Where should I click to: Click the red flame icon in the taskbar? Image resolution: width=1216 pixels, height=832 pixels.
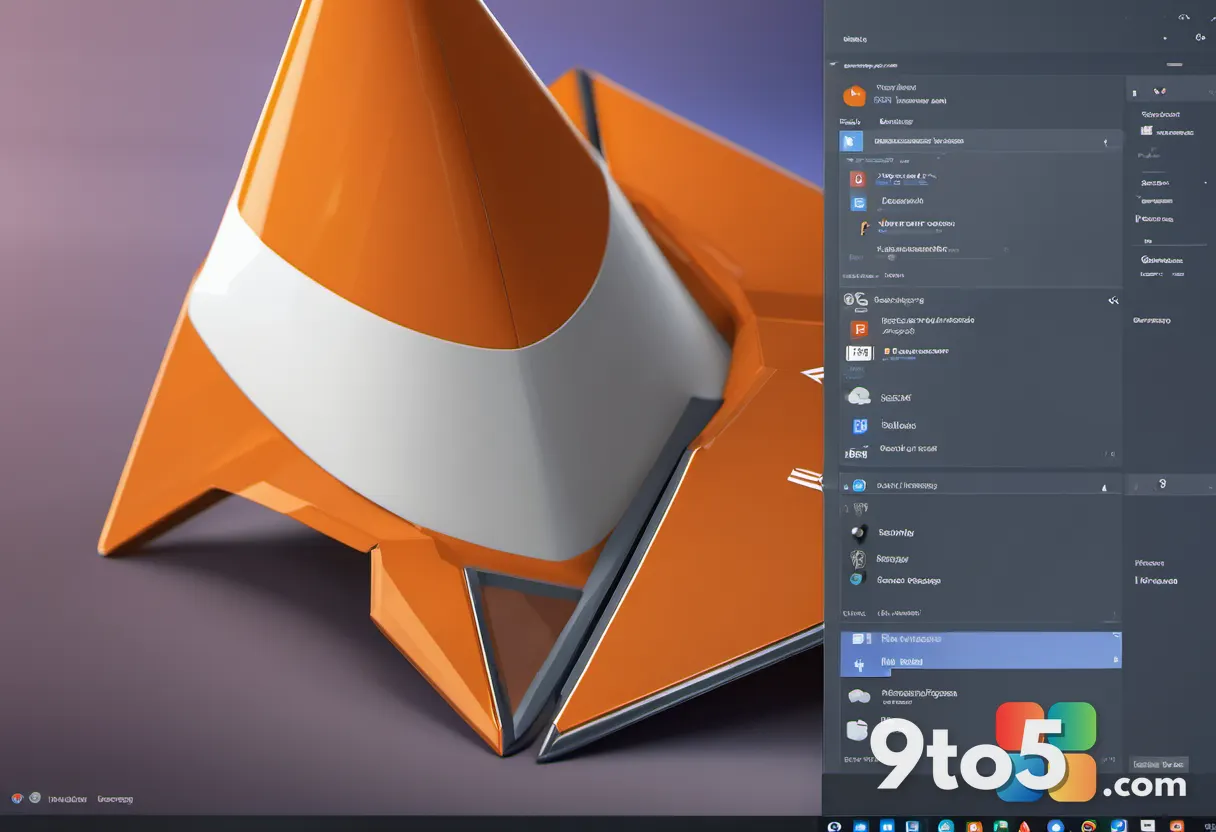(1025, 826)
